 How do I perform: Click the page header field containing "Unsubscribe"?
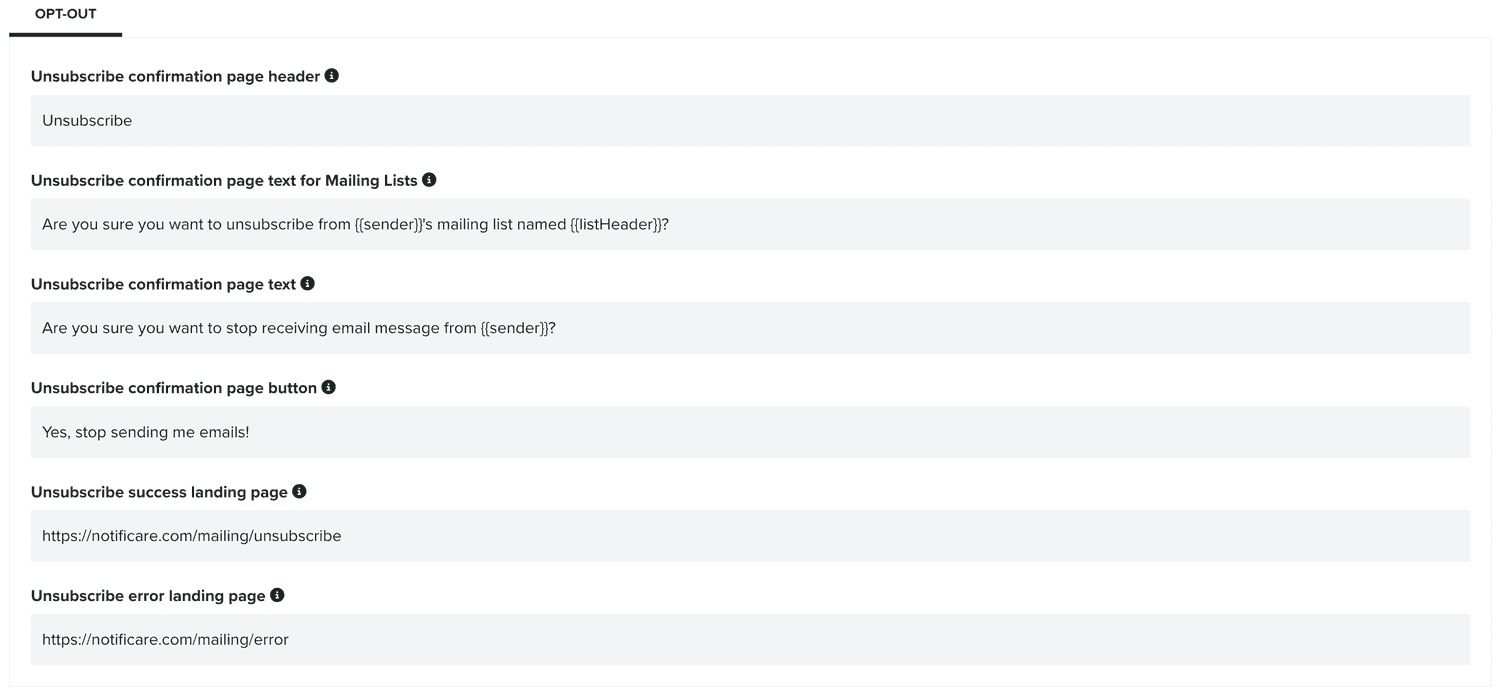coord(750,121)
